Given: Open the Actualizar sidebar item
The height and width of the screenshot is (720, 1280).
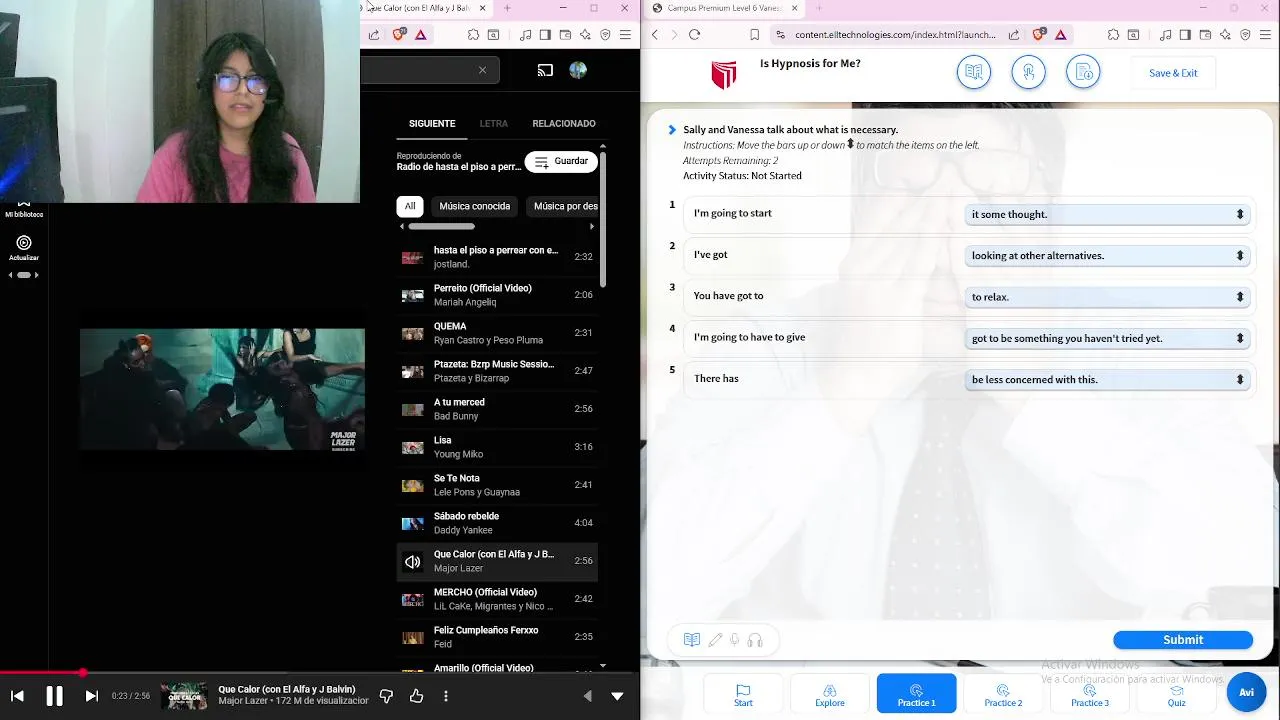Looking at the screenshot, I should (24, 248).
